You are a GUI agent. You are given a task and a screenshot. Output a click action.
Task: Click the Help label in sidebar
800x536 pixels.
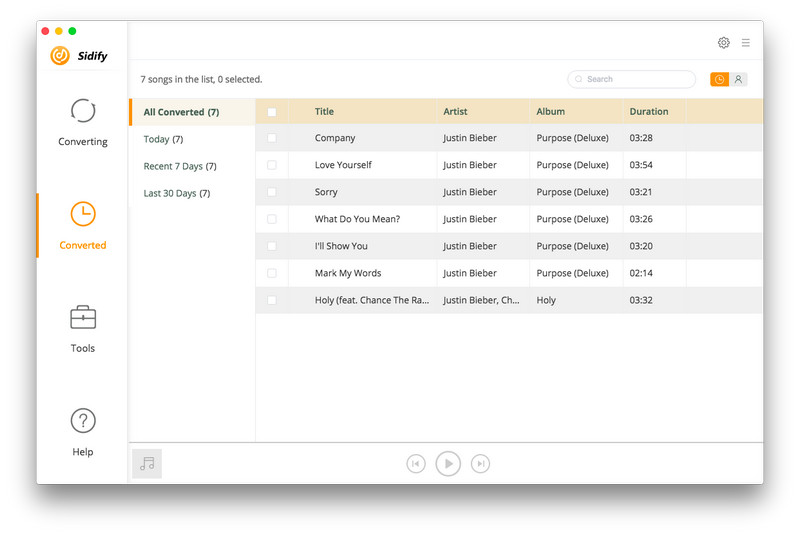click(83, 452)
